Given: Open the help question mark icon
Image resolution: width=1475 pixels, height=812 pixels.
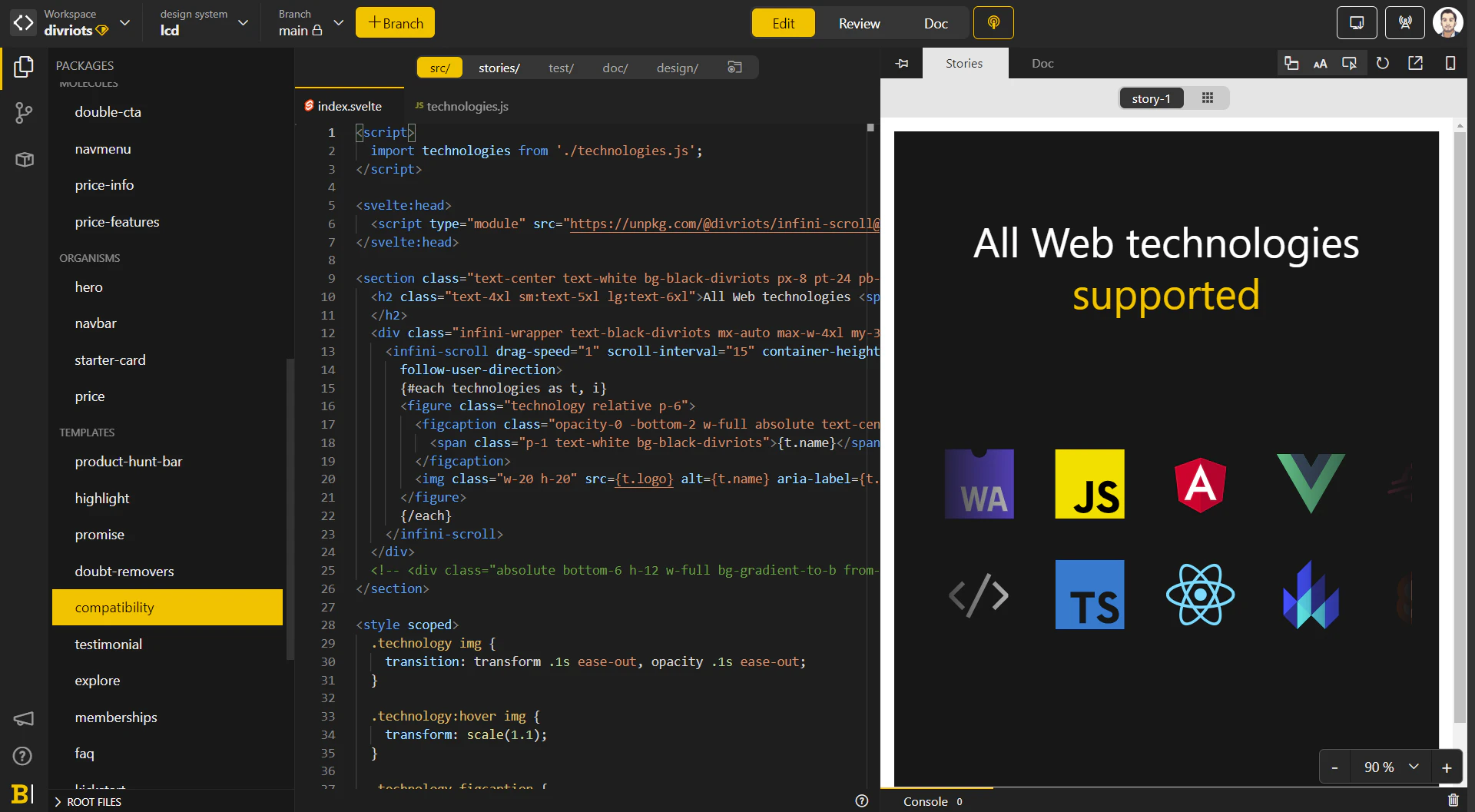Looking at the screenshot, I should click(x=23, y=756).
